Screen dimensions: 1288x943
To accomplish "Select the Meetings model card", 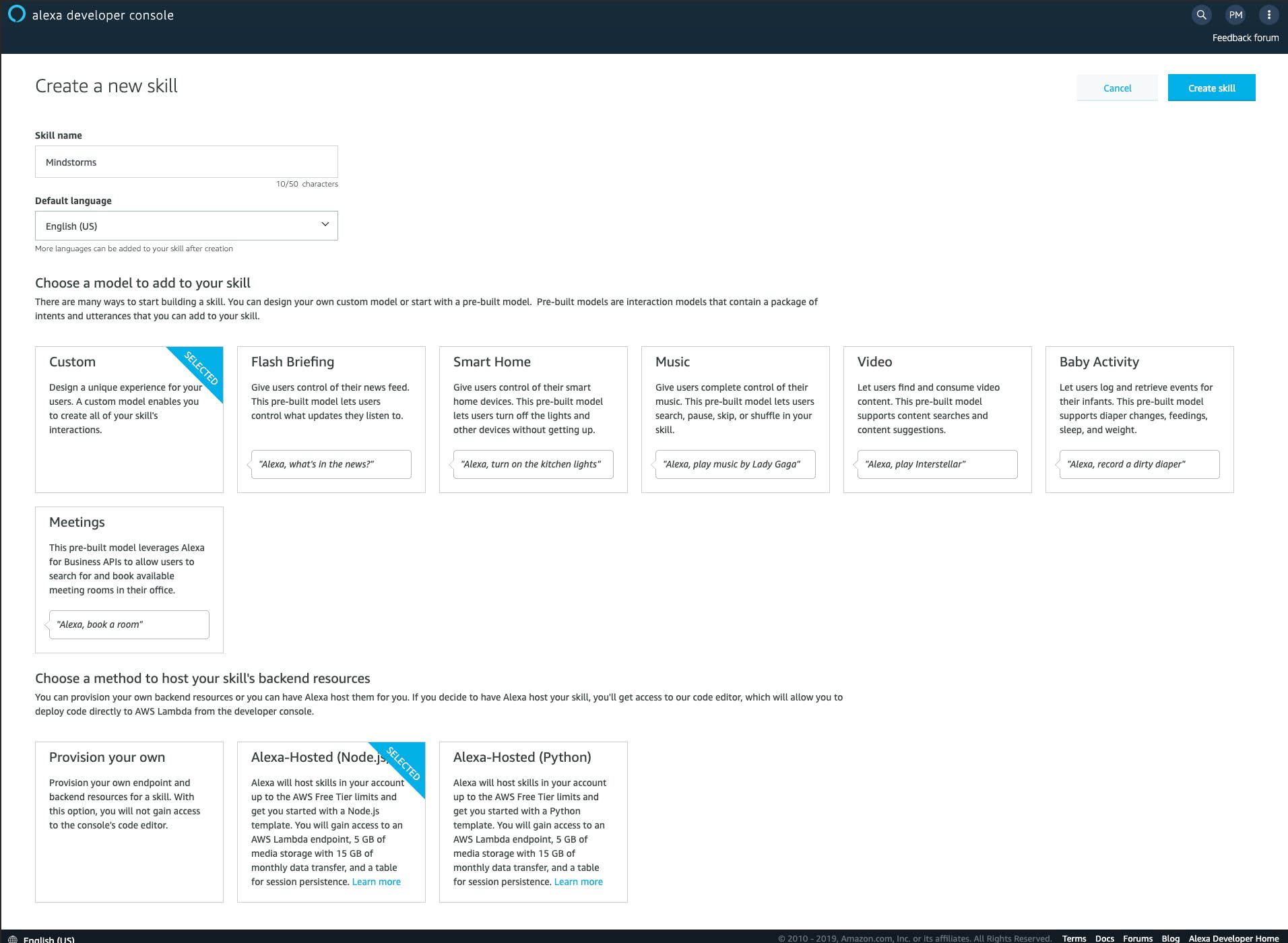I will [129, 580].
